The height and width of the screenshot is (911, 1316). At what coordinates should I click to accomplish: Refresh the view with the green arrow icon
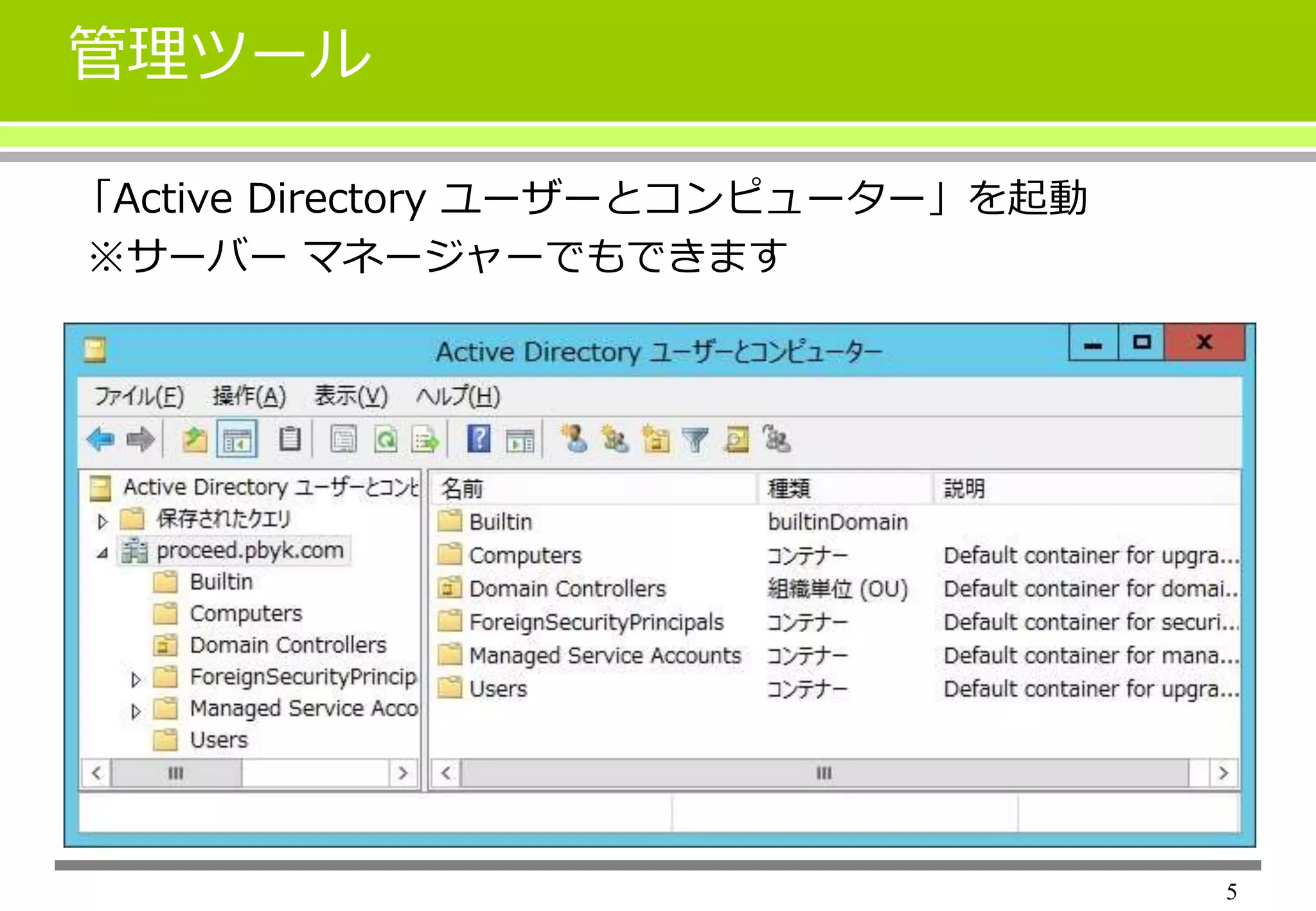point(386,440)
